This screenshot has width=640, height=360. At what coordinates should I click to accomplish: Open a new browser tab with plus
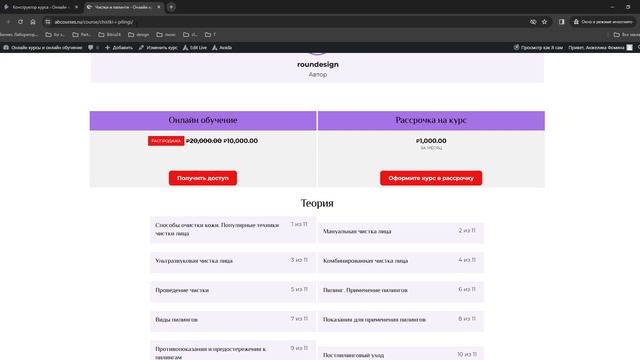click(x=171, y=7)
